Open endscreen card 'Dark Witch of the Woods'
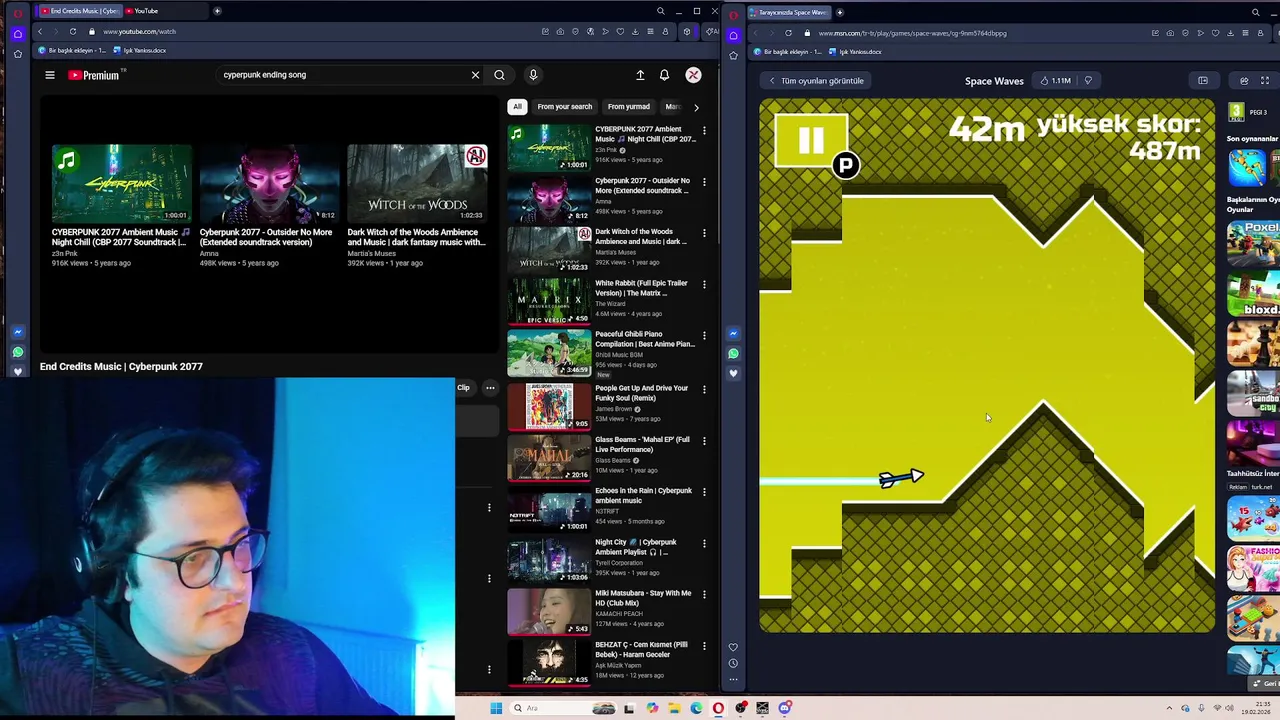1280x720 pixels. [x=417, y=208]
